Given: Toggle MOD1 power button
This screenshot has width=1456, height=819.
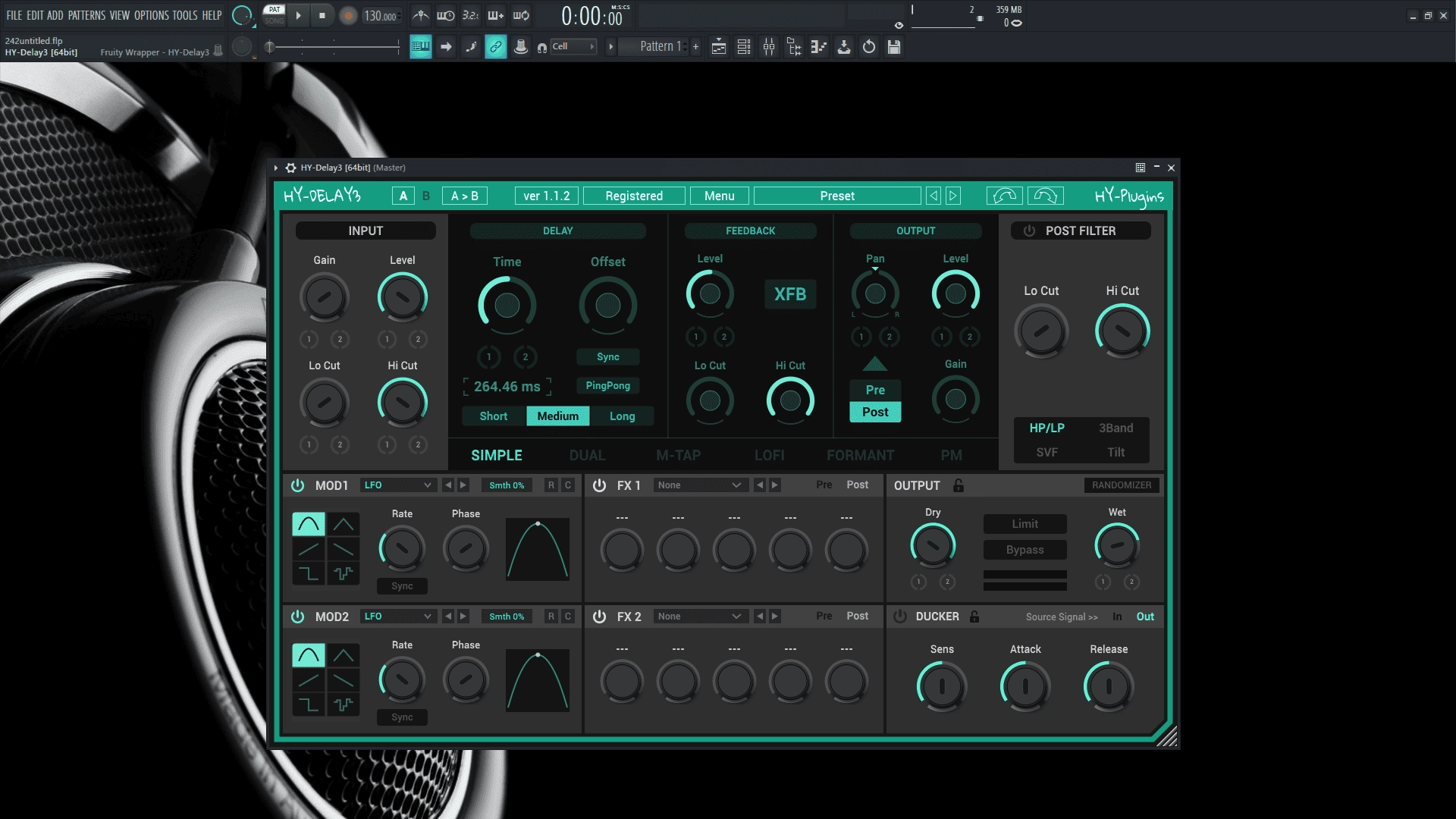Looking at the screenshot, I should (297, 485).
